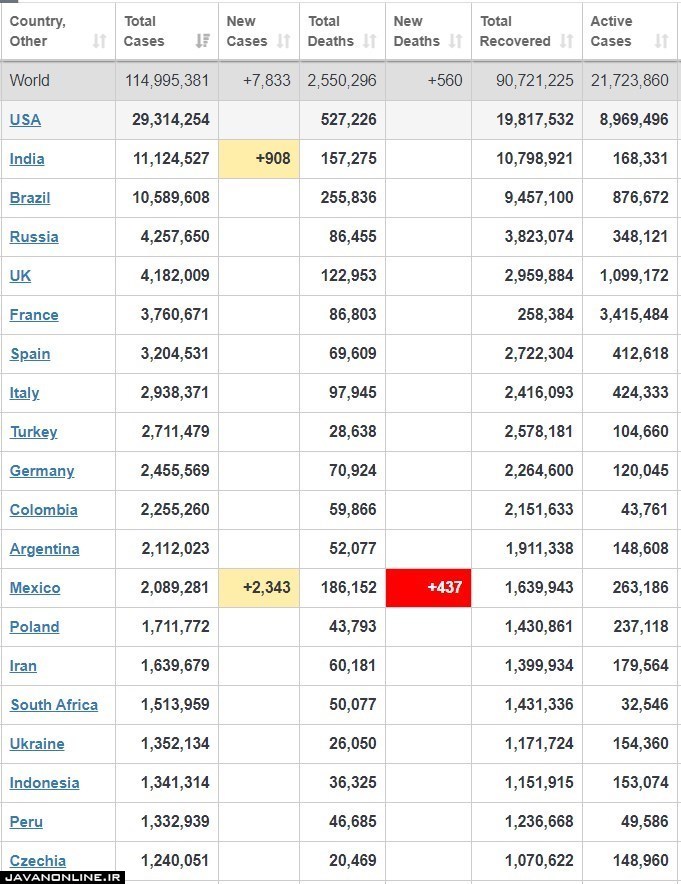Click sort arrows beside Total Deaths

[x=370, y=41]
